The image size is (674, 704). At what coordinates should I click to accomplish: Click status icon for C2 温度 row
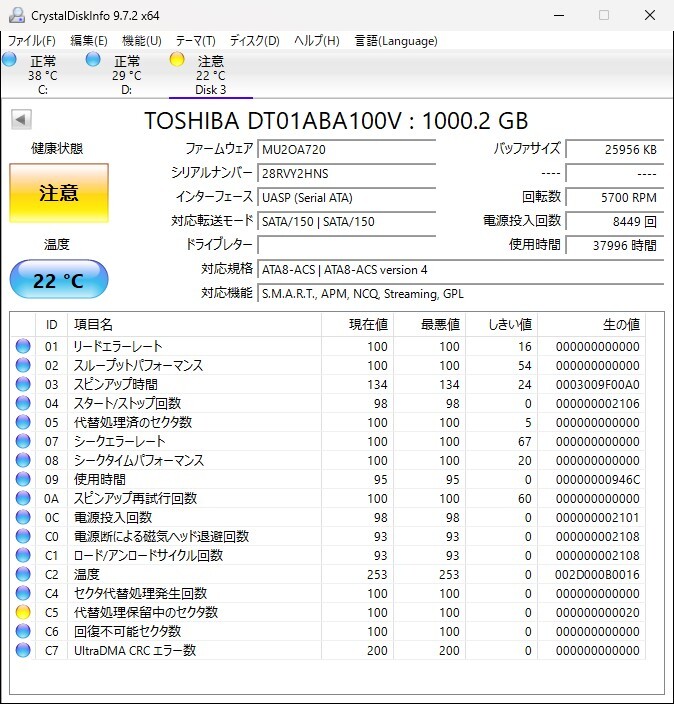[23, 574]
